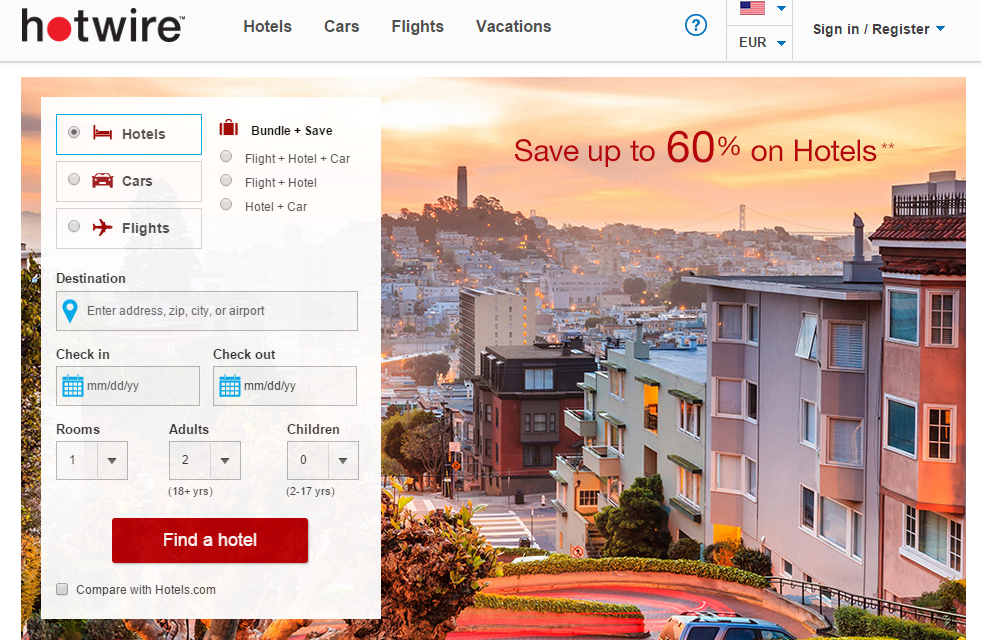Select the Hotel + Car bundle radio button

click(x=226, y=204)
